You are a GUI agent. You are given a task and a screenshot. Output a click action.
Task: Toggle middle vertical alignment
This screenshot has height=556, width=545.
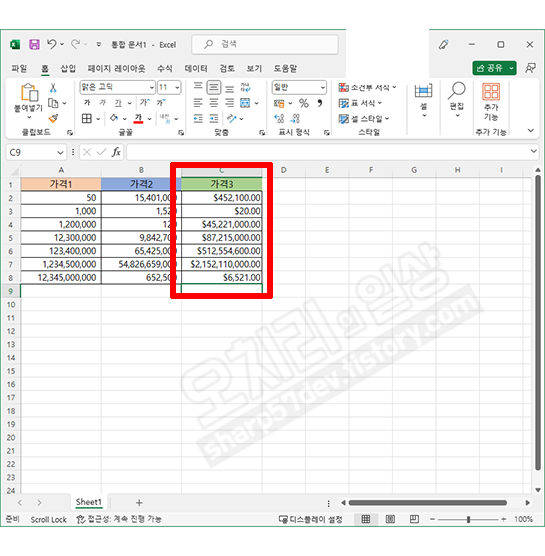pos(213,87)
